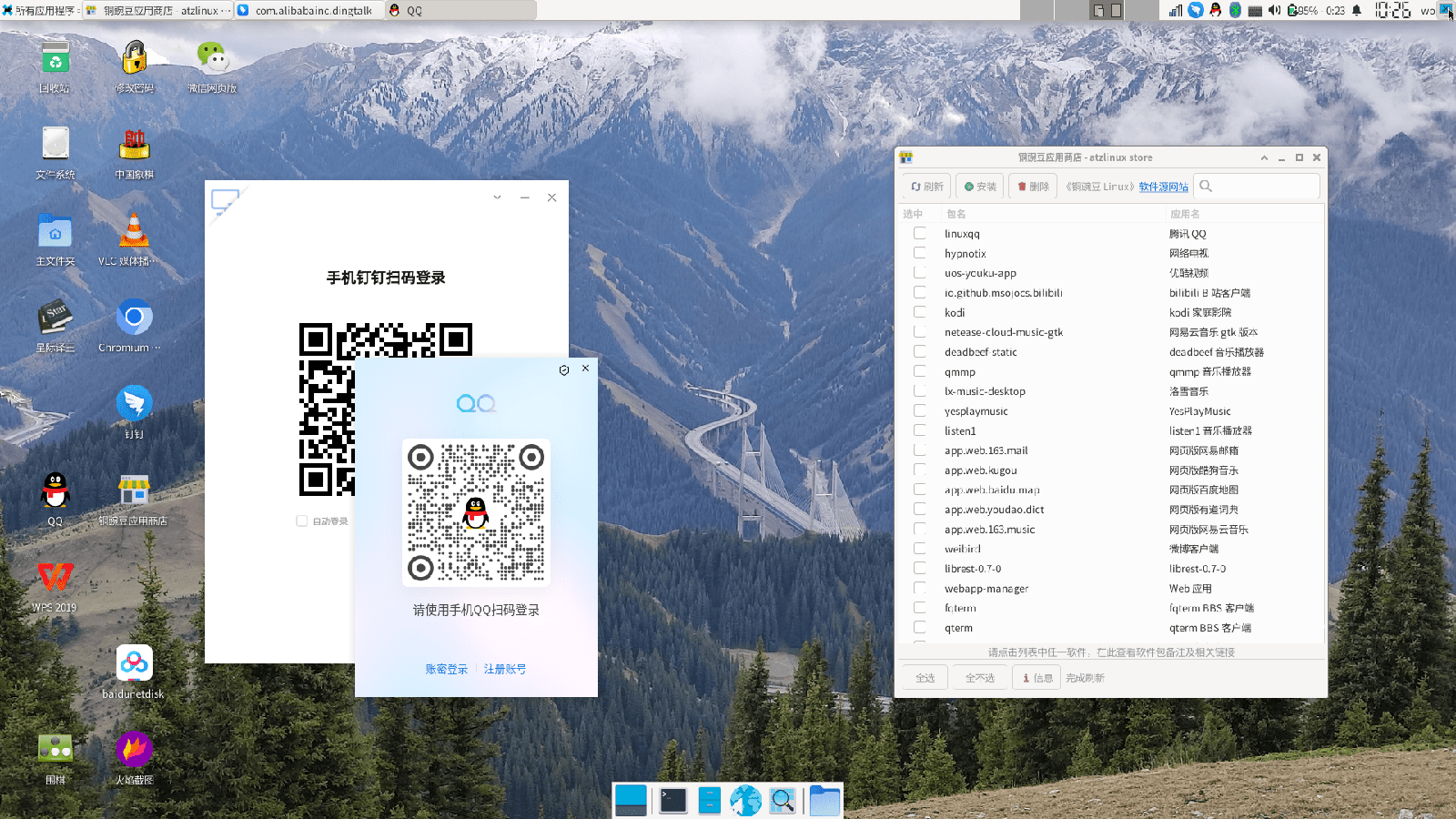Launch the QQ penguin desktop icon
The width and height of the screenshot is (1456, 819).
pyautogui.click(x=56, y=491)
